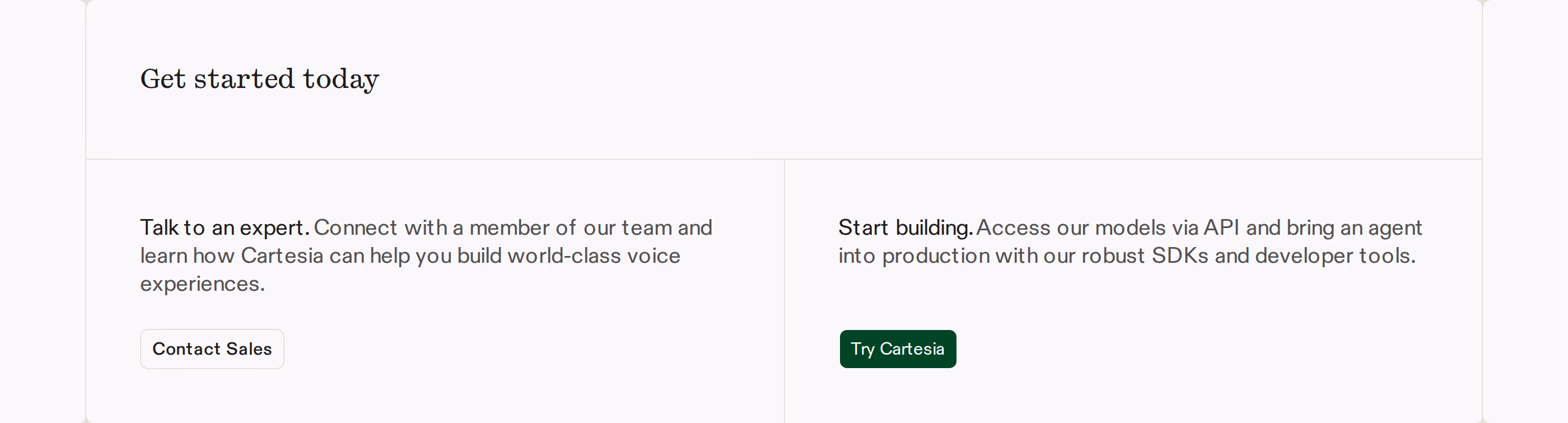1568x423 pixels.
Task: Click the word 'Sales' on the outlined button
Action: [249, 348]
